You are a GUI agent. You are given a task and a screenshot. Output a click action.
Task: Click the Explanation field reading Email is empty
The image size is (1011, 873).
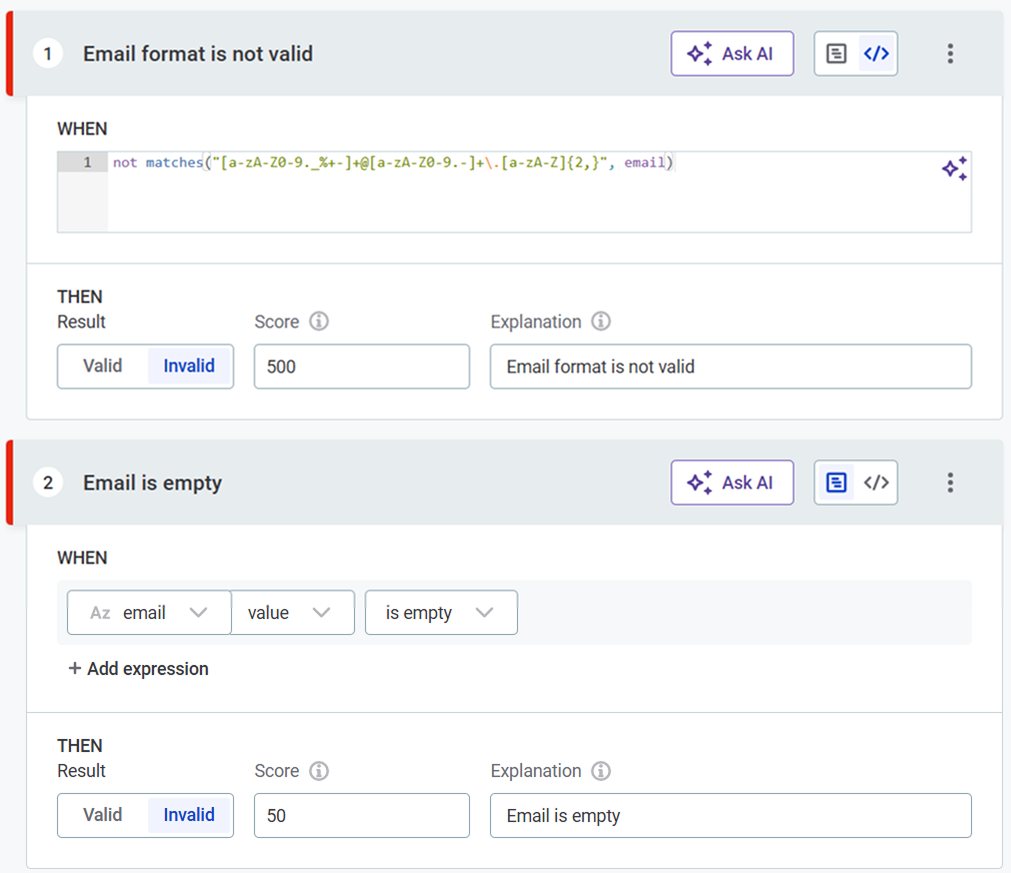730,816
